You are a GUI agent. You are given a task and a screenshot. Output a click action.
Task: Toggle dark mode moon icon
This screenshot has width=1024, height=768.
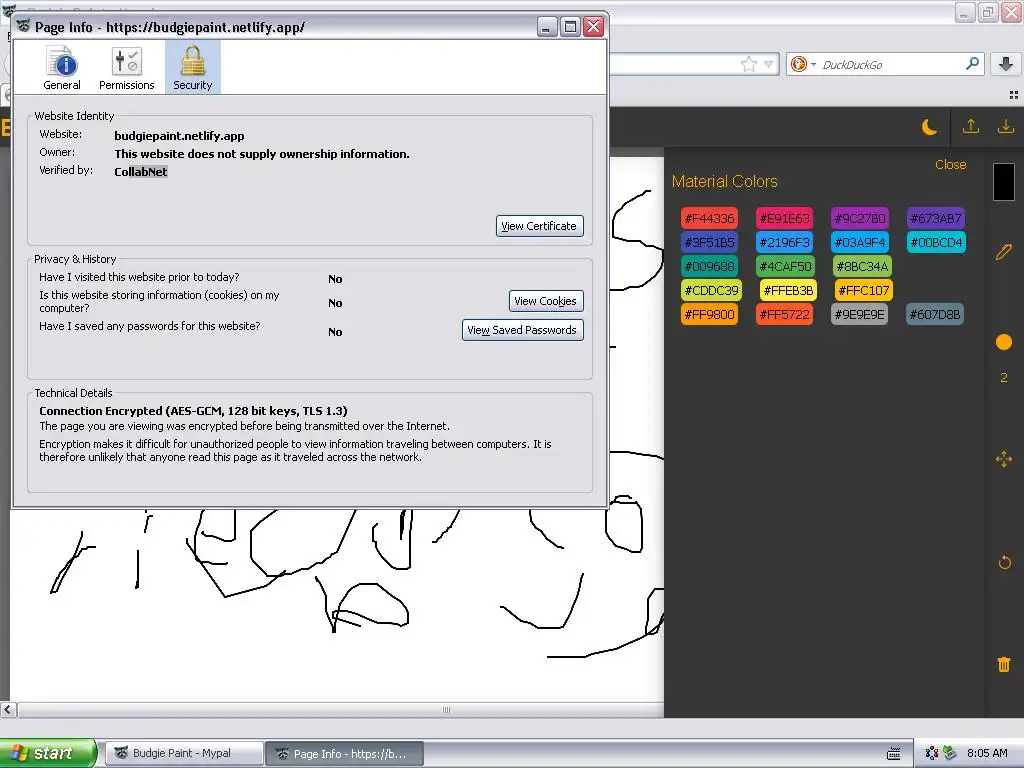(x=929, y=127)
